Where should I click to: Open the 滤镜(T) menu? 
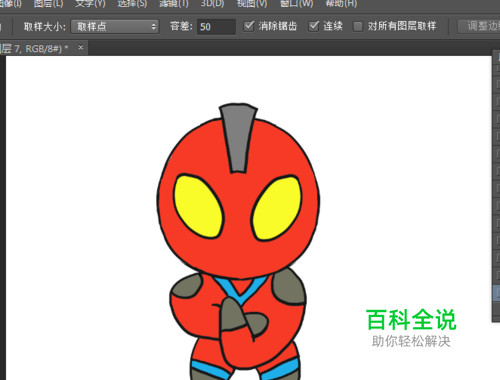[x=174, y=3]
